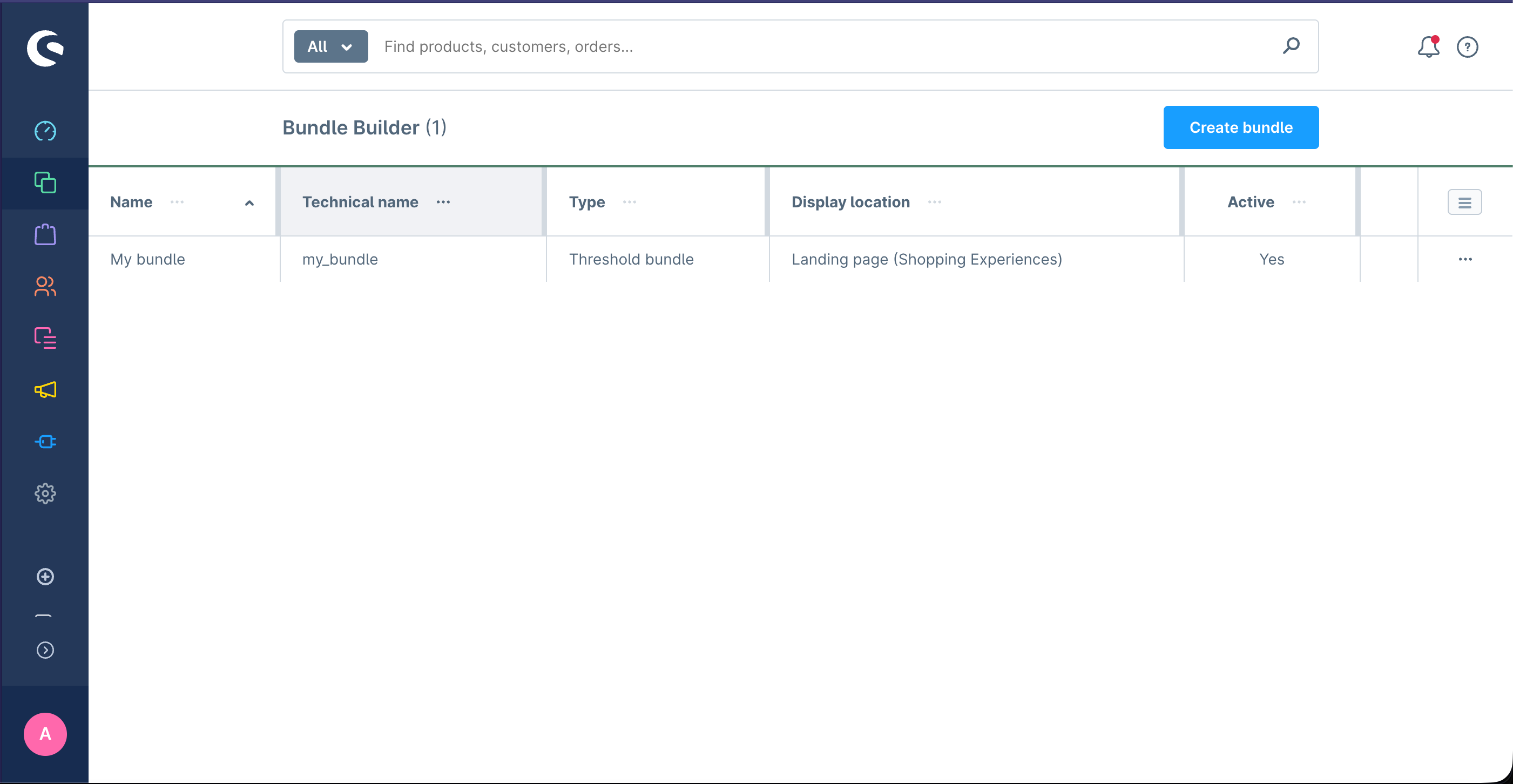1513x784 pixels.
Task: Open the Marketing megaphone icon
Action: point(45,390)
